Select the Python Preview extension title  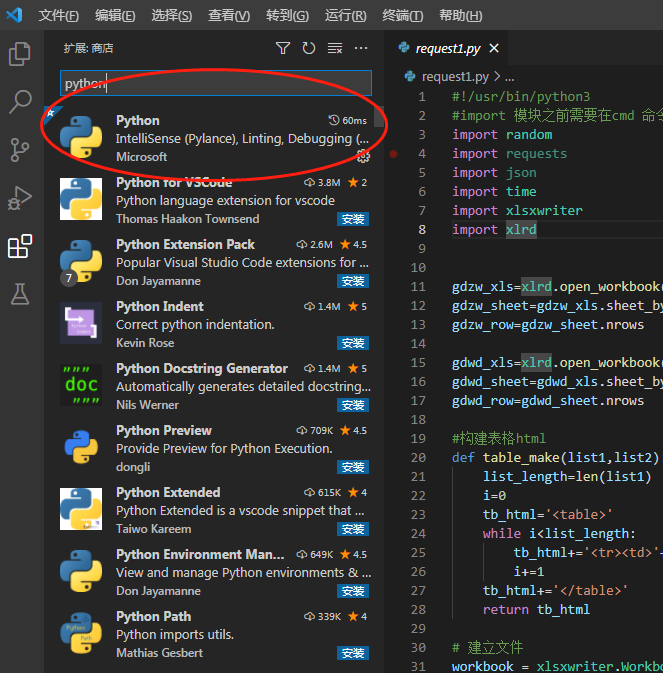pyautogui.click(x=163, y=430)
